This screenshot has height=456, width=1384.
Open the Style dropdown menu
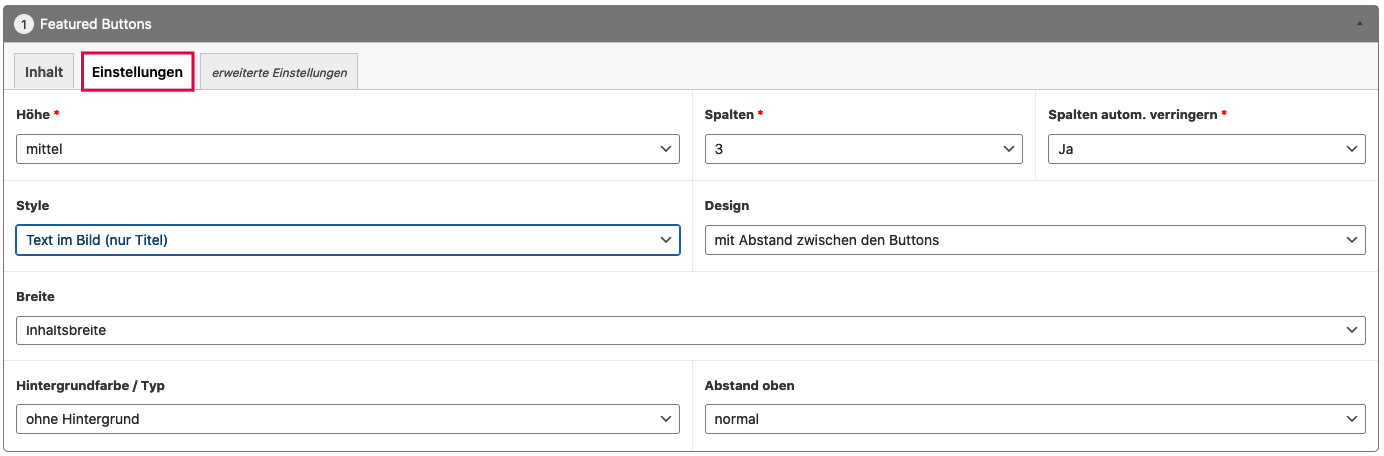(347, 240)
